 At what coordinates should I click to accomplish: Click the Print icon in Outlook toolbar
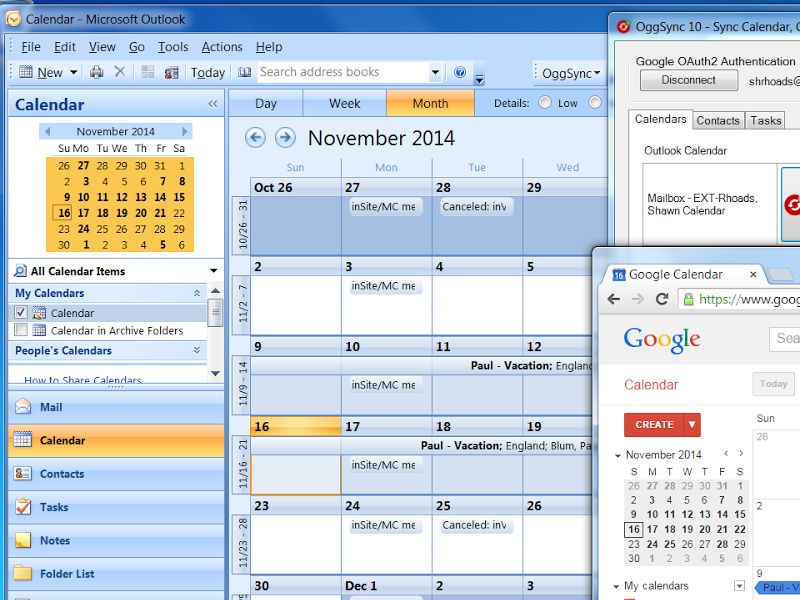(x=97, y=72)
